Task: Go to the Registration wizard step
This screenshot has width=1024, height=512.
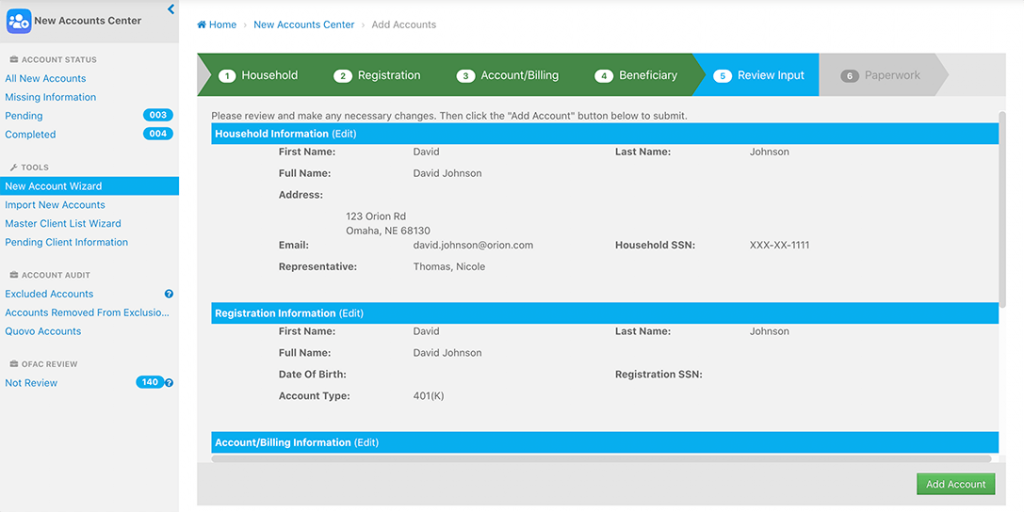Action: click(378, 75)
